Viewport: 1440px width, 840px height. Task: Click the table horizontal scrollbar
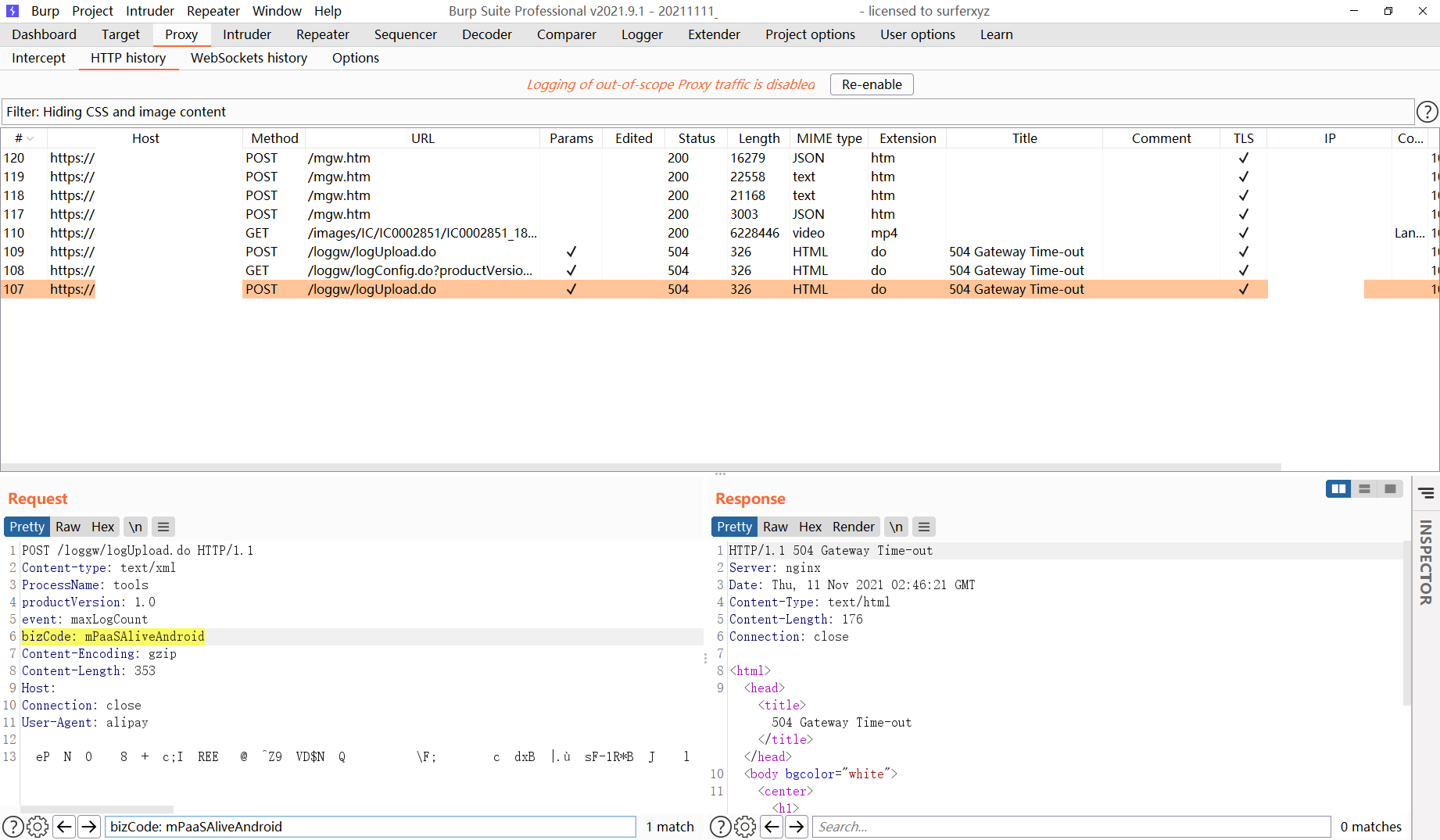(x=641, y=467)
